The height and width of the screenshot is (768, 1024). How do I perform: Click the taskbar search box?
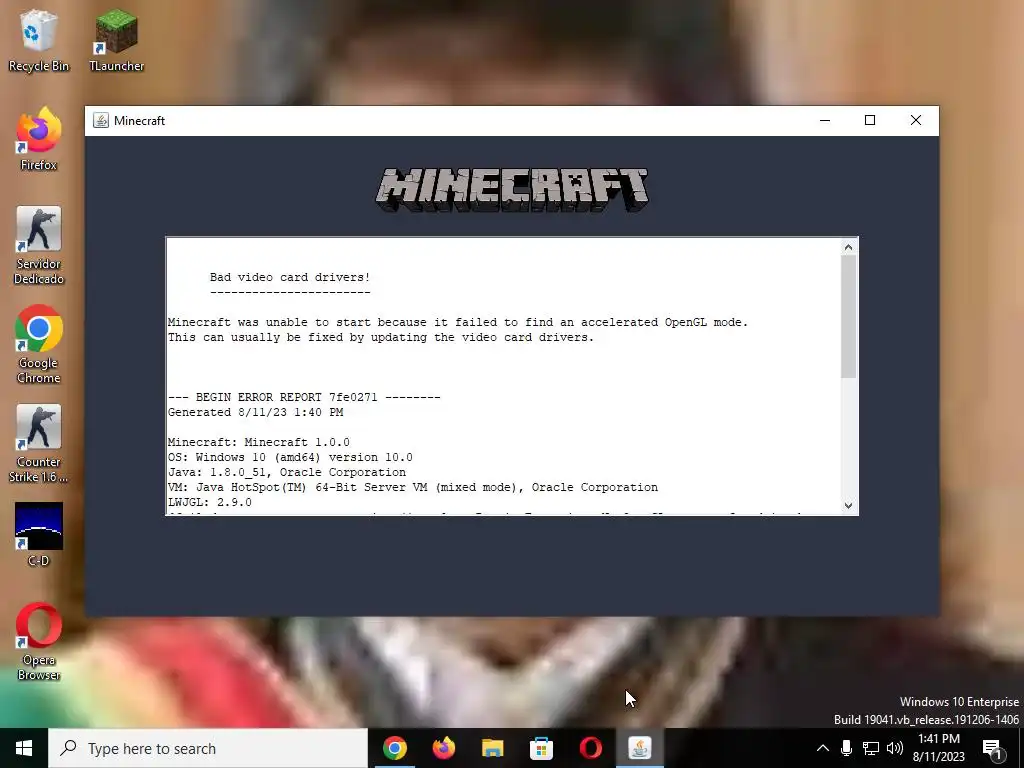[208, 748]
